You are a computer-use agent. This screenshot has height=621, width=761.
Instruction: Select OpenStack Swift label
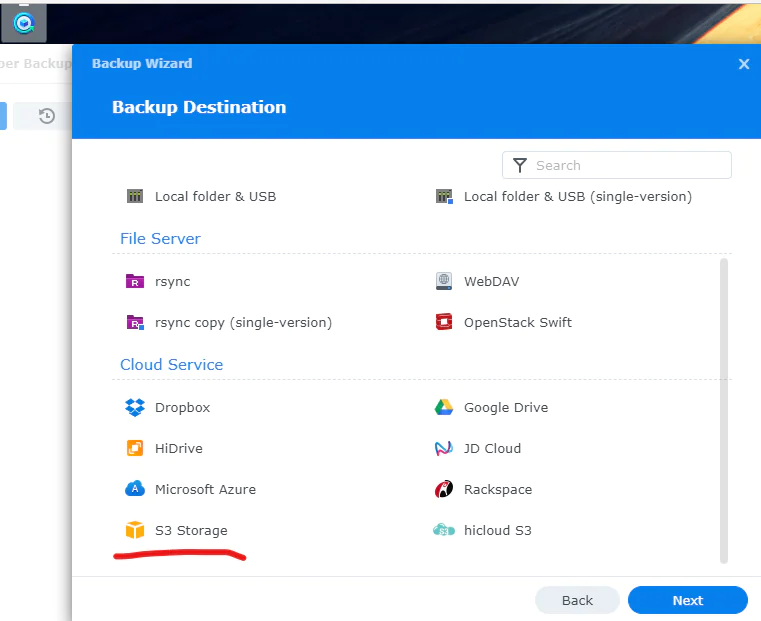518,323
